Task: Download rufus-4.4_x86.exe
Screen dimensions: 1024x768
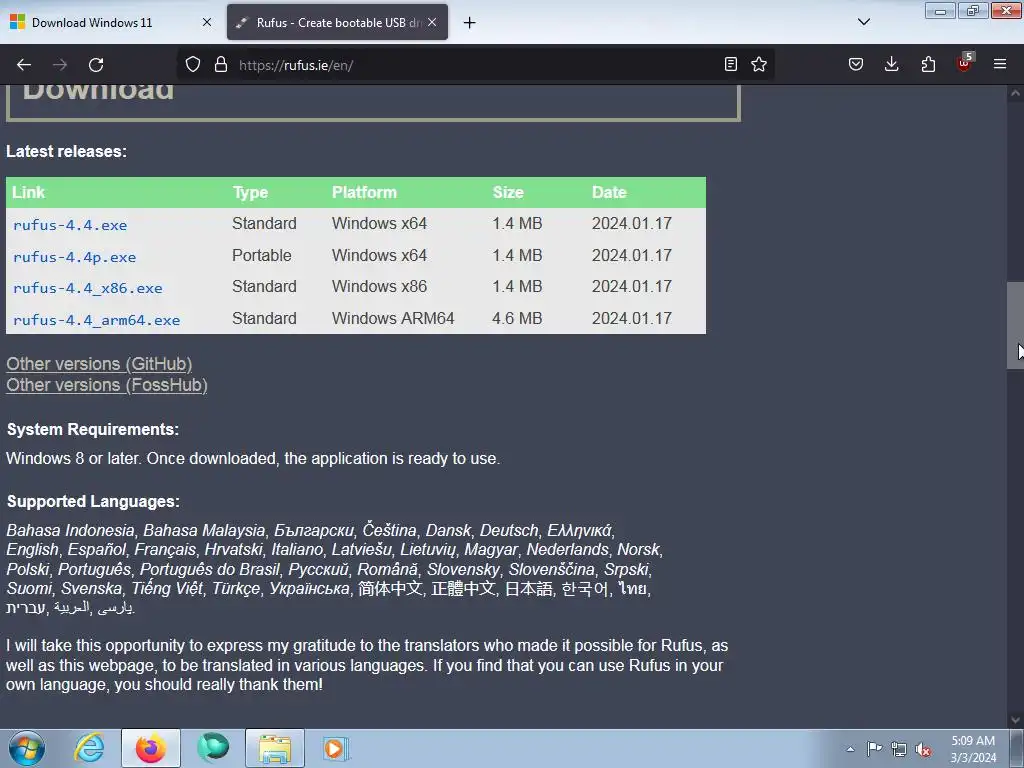Action: 88,288
